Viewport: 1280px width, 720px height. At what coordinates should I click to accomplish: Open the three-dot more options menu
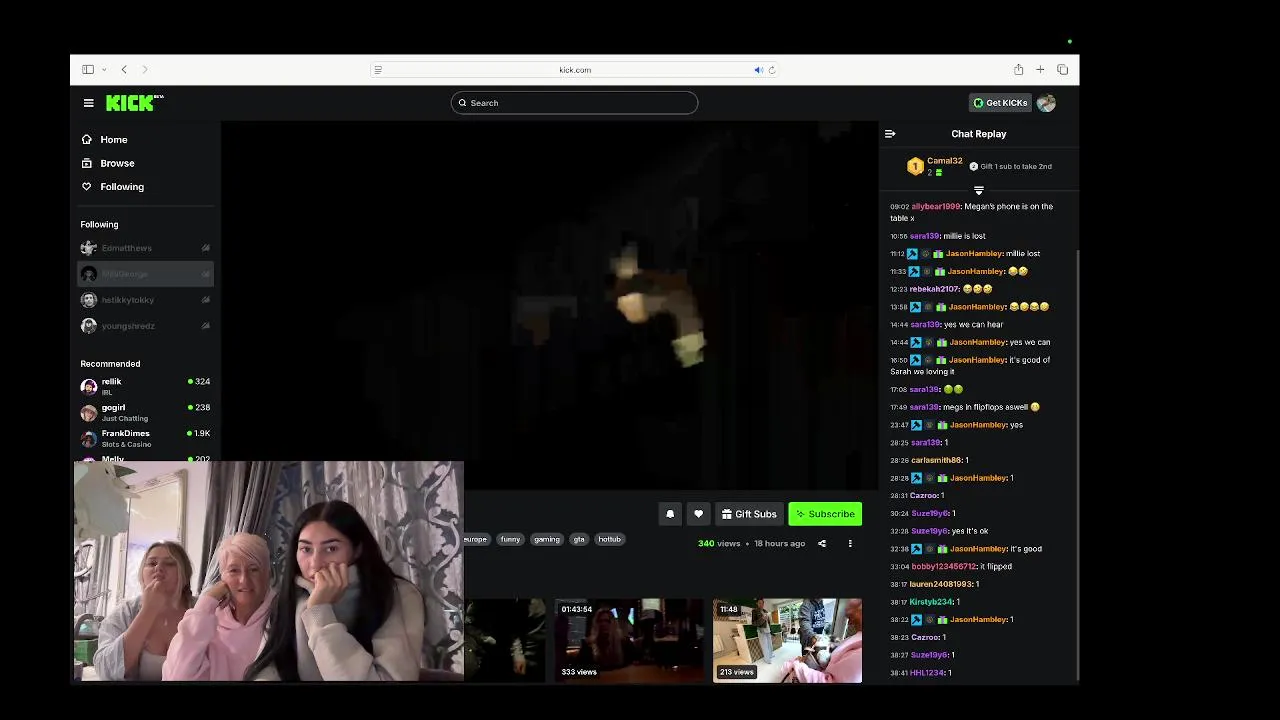coord(850,544)
